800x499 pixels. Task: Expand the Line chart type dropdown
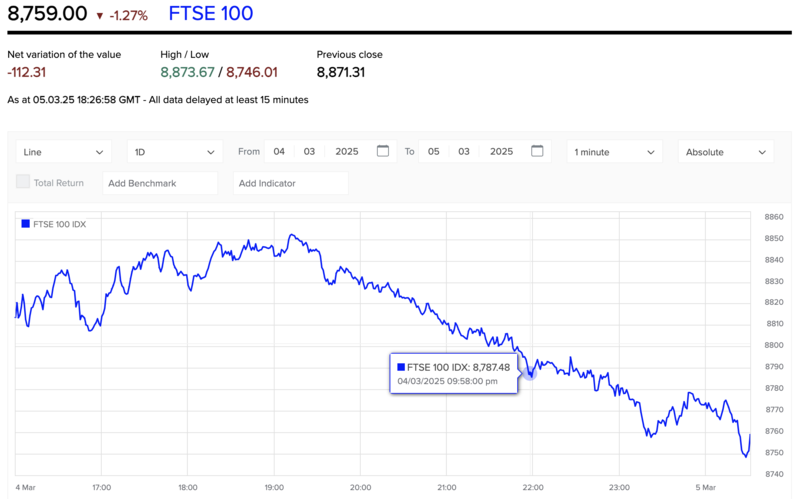[x=65, y=152]
